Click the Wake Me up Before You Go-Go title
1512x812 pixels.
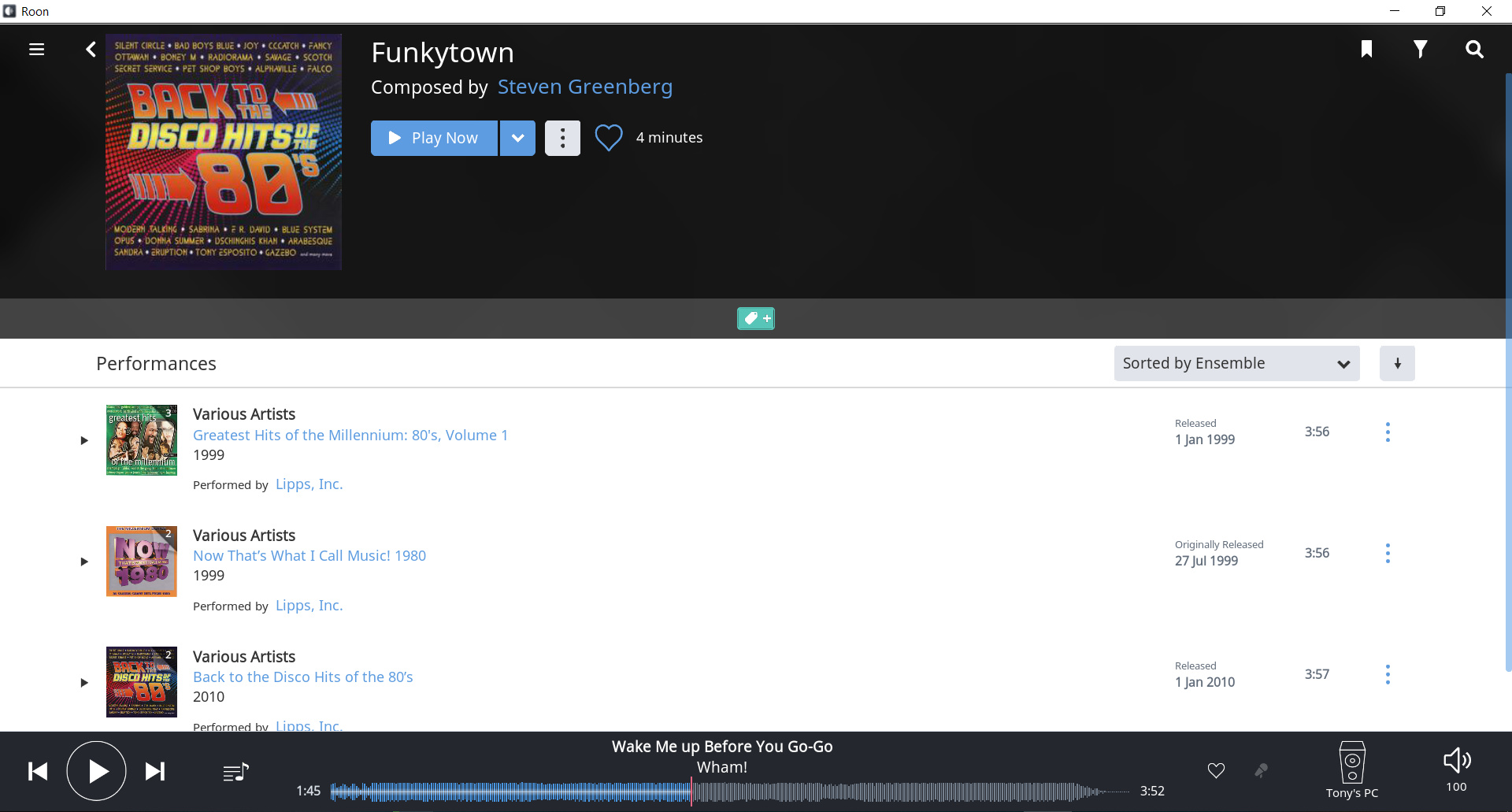coord(722,747)
